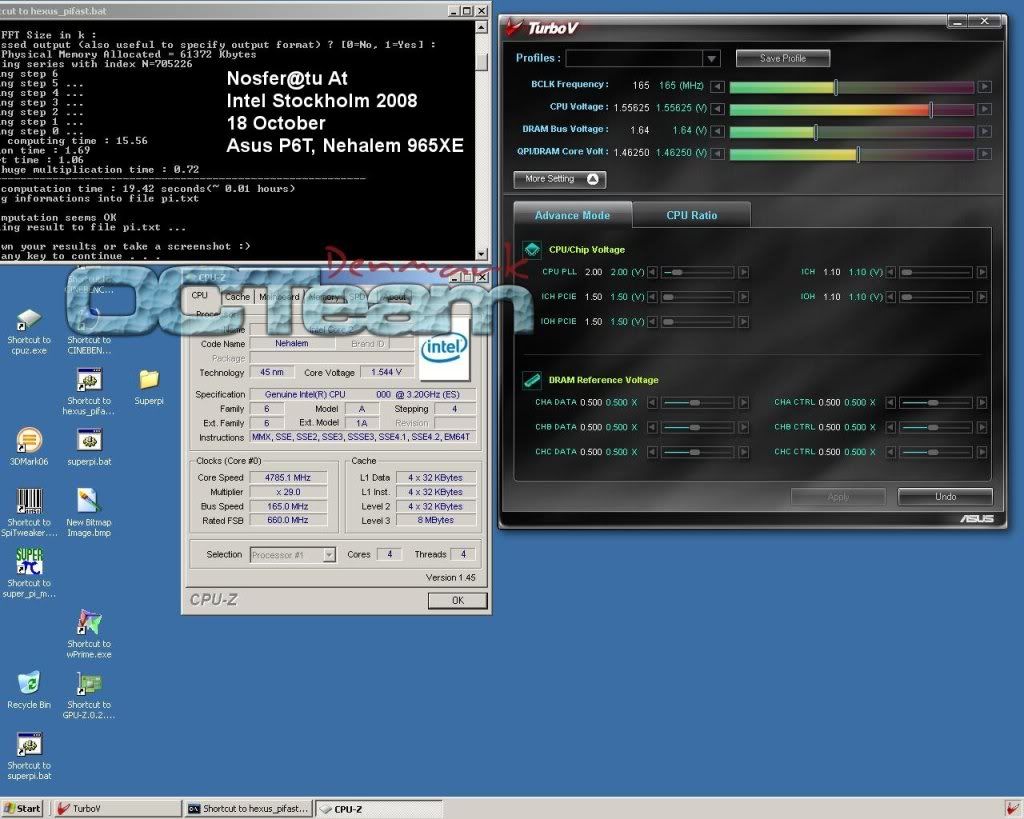Open the Windows Start menu
Image resolution: width=1024 pixels, height=819 pixels.
(22, 809)
